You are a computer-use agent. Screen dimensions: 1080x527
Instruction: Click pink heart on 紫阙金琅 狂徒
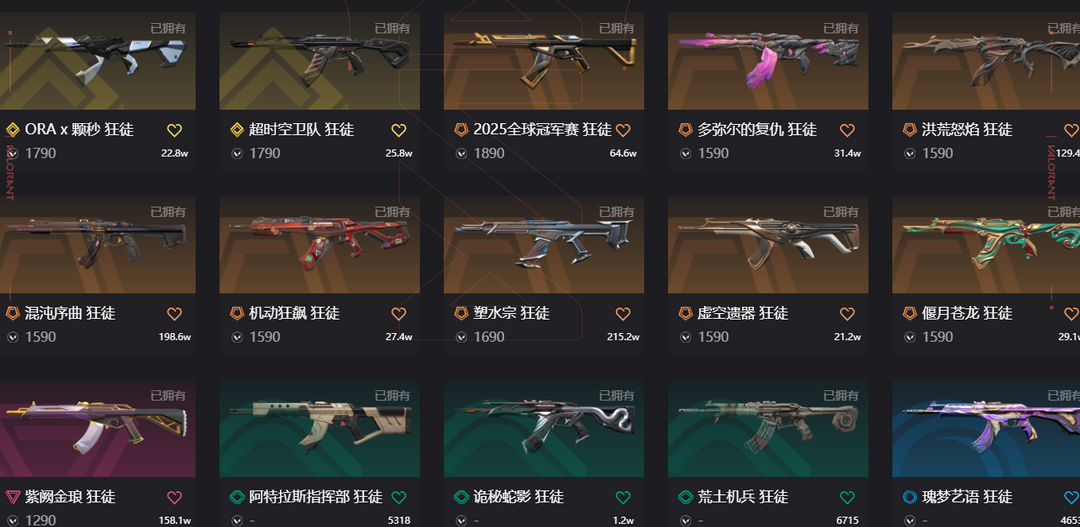pyautogui.click(x=174, y=497)
